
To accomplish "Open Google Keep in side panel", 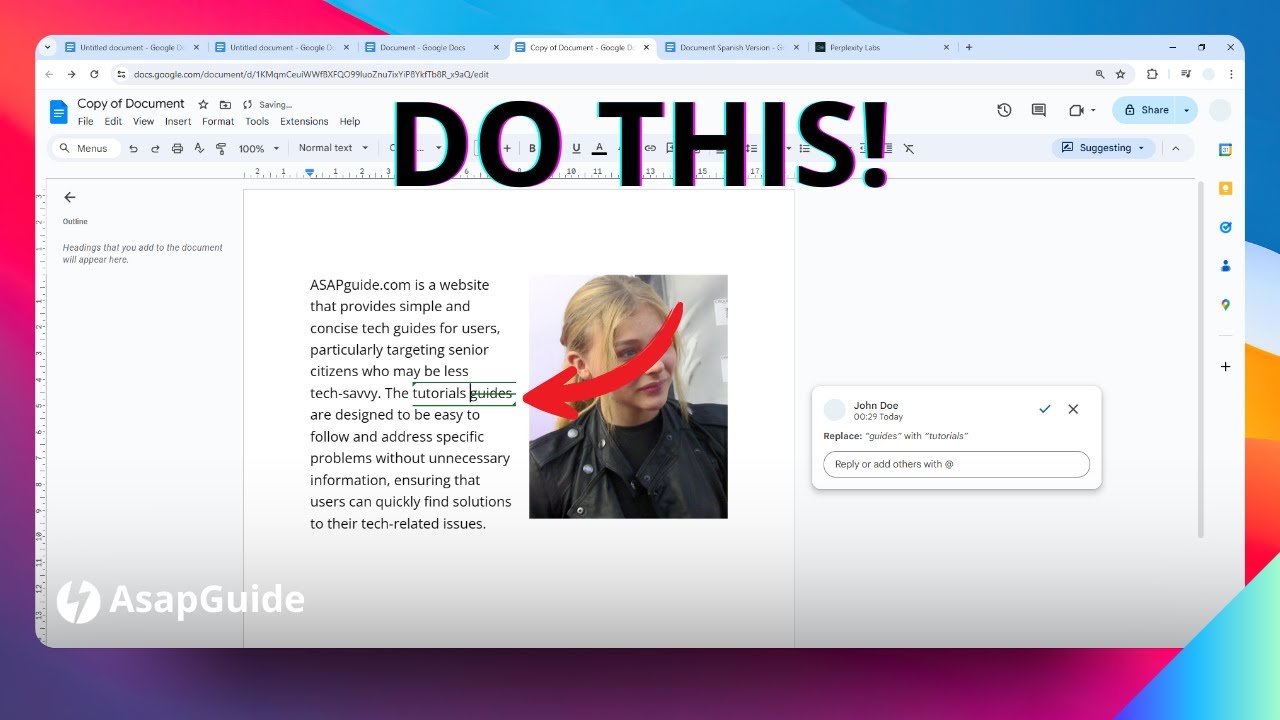I will [x=1225, y=188].
